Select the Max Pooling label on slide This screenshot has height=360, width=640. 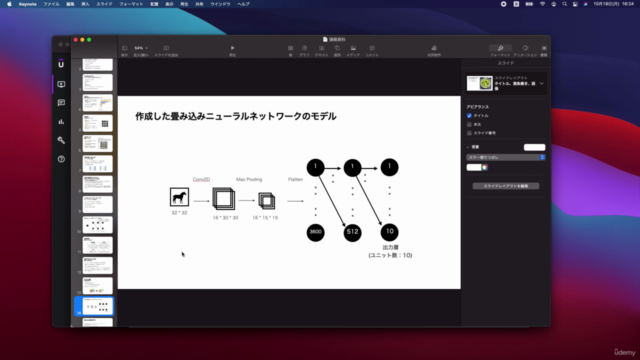[249, 180]
